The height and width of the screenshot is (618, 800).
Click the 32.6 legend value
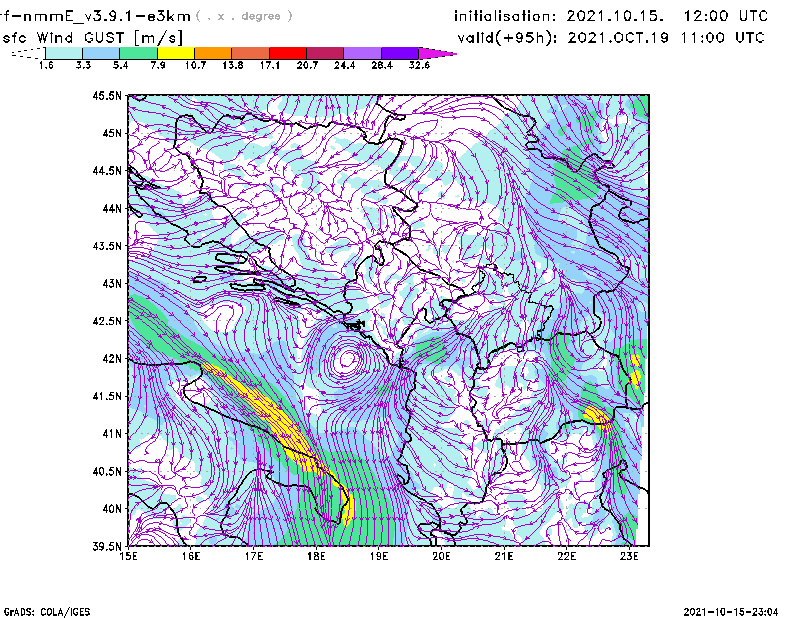click(x=419, y=65)
